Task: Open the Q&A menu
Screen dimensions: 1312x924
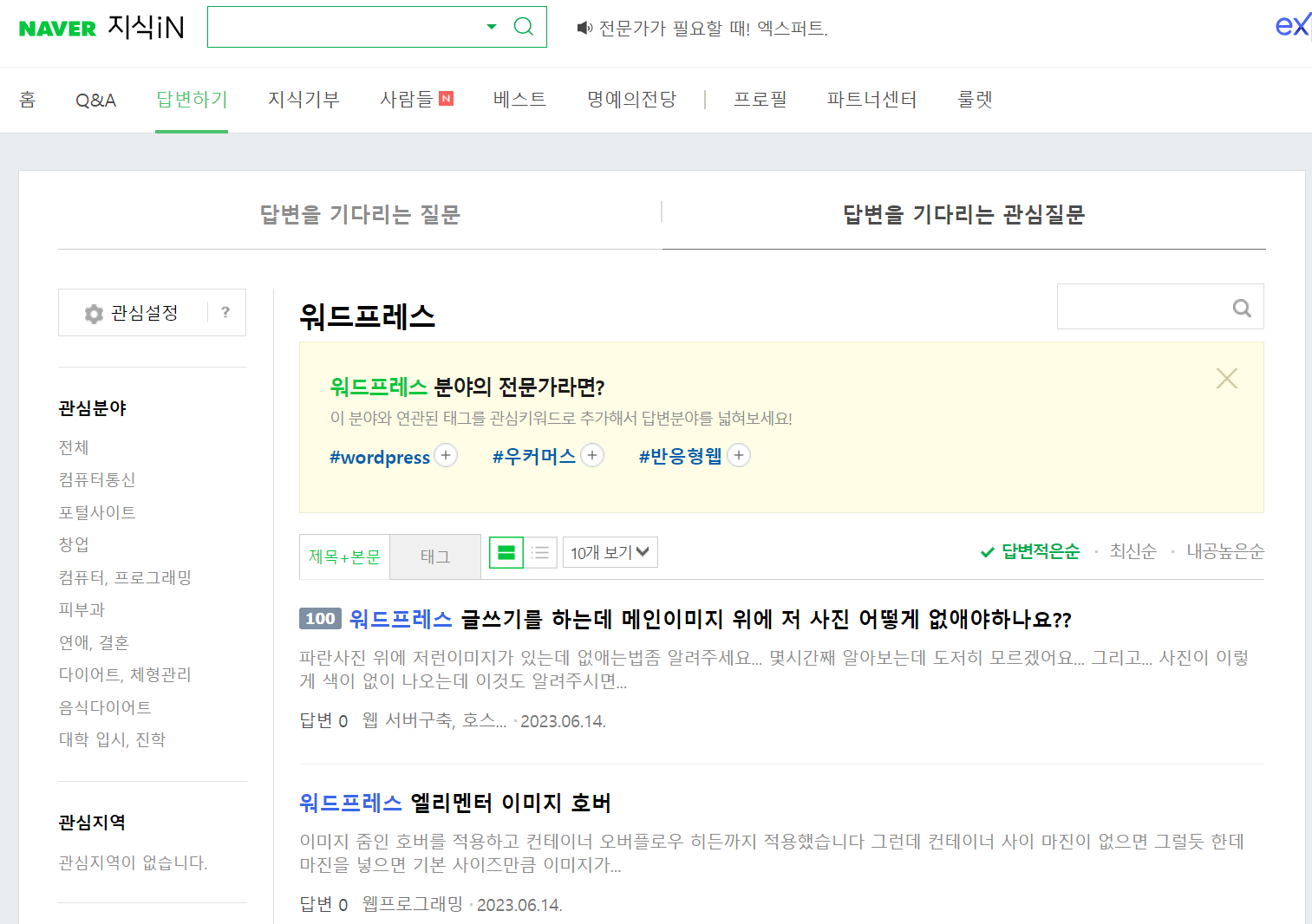Action: click(x=95, y=100)
